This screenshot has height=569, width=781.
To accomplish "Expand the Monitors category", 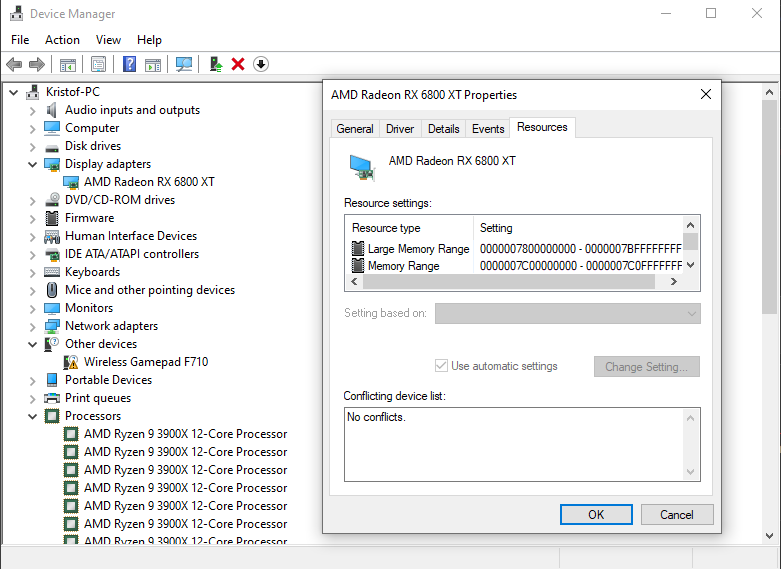I will point(32,309).
